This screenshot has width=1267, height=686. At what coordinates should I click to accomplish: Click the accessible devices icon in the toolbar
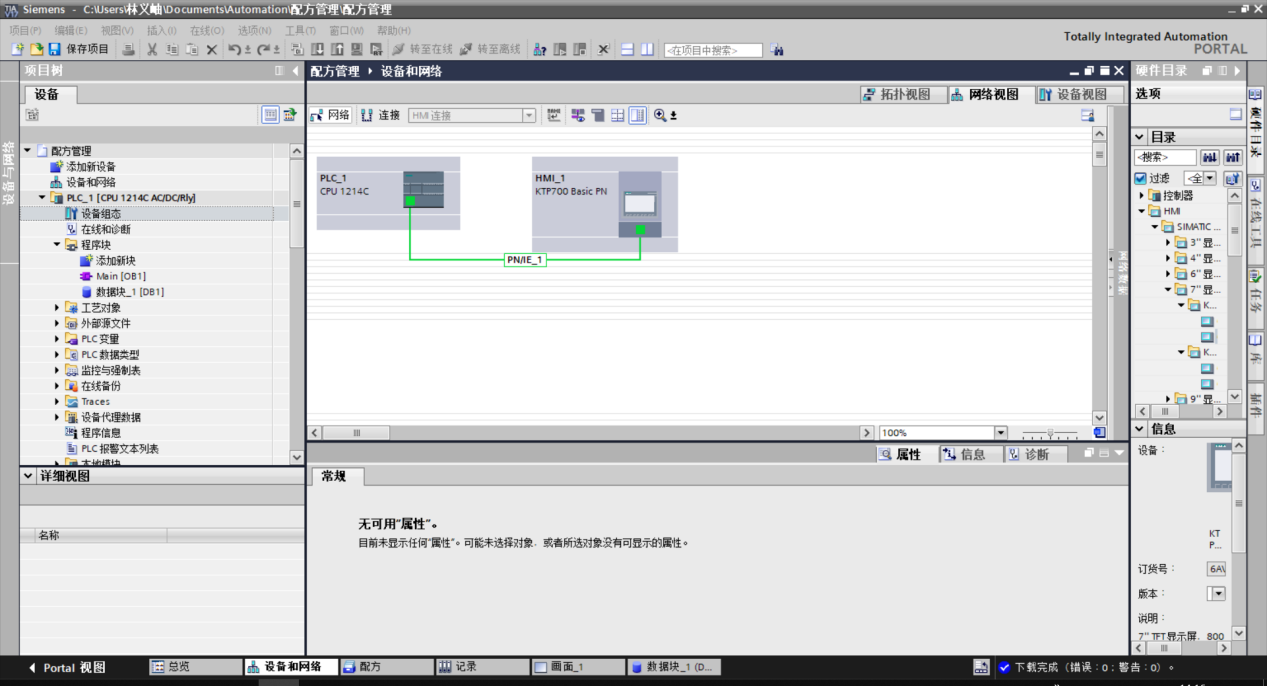click(540, 49)
